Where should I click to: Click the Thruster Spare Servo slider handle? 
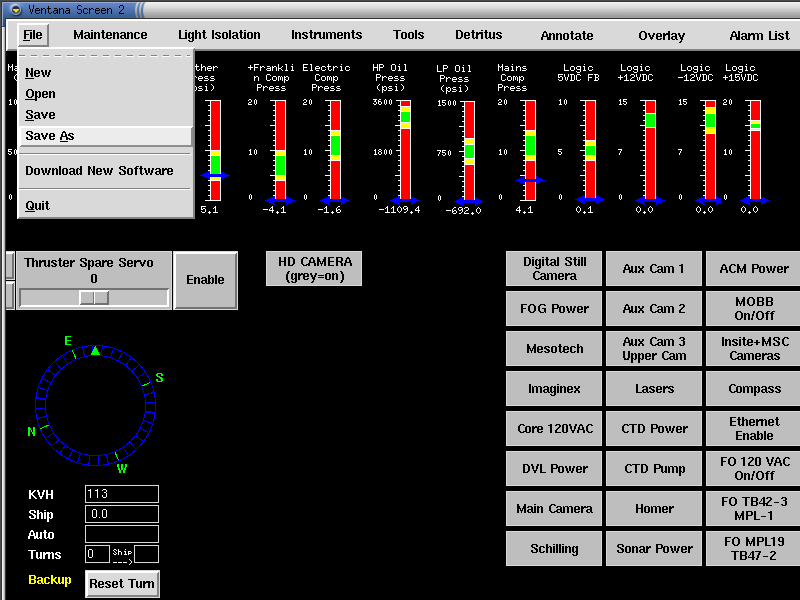click(94, 298)
